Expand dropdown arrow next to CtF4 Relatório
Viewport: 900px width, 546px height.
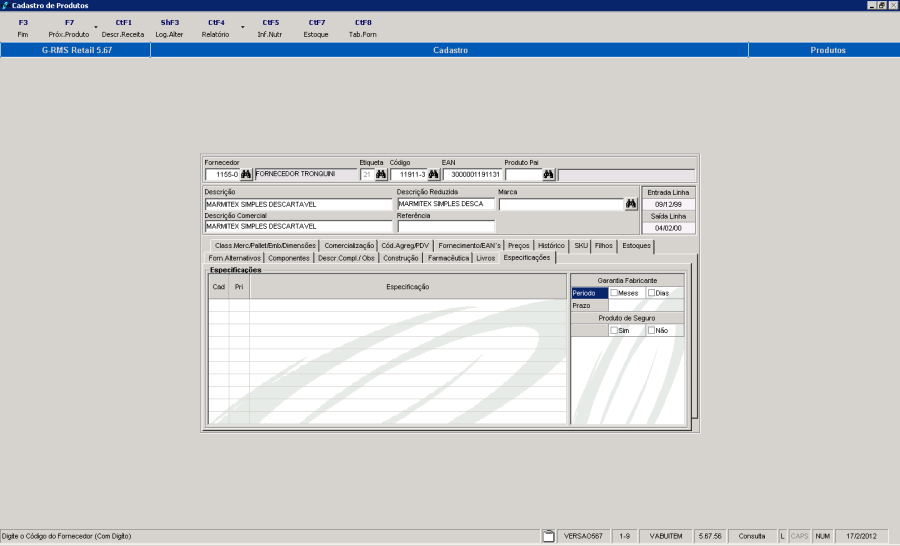pos(243,27)
